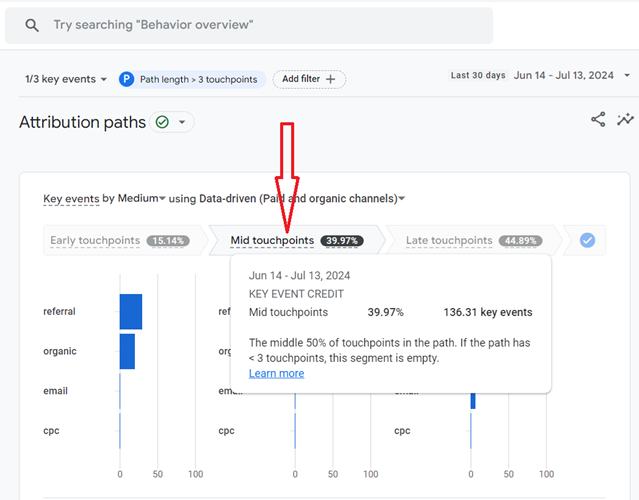Click the email label in Early chart

[55, 391]
